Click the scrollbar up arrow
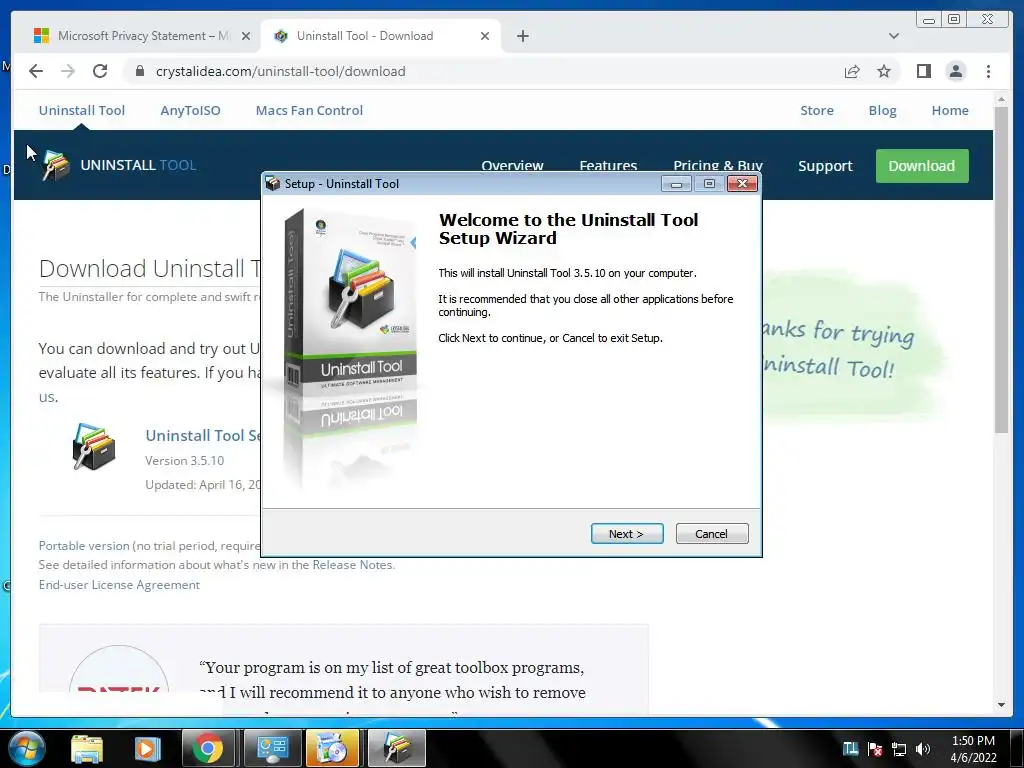Viewport: 1024px width, 768px height. (1001, 99)
